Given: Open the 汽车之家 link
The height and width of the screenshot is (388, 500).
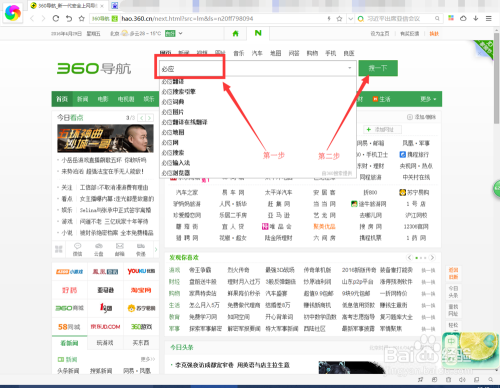Looking at the screenshot, I should click(187, 192).
